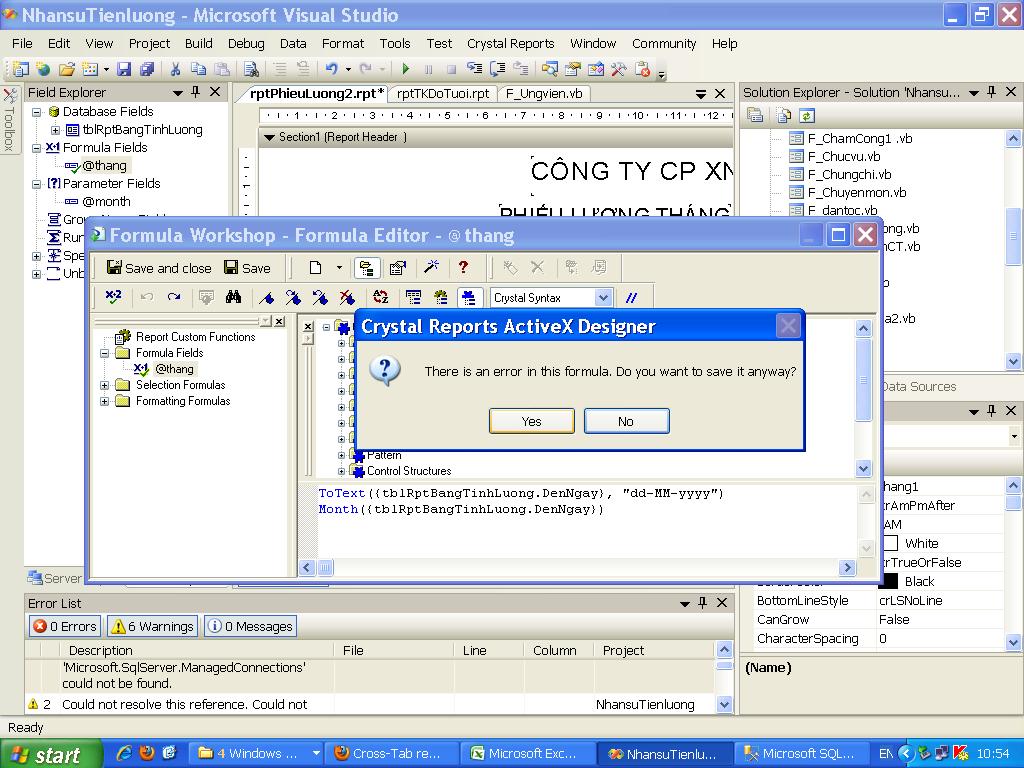Click No in the ActiveX Designer dialog
The image size is (1024, 768).
(x=626, y=421)
